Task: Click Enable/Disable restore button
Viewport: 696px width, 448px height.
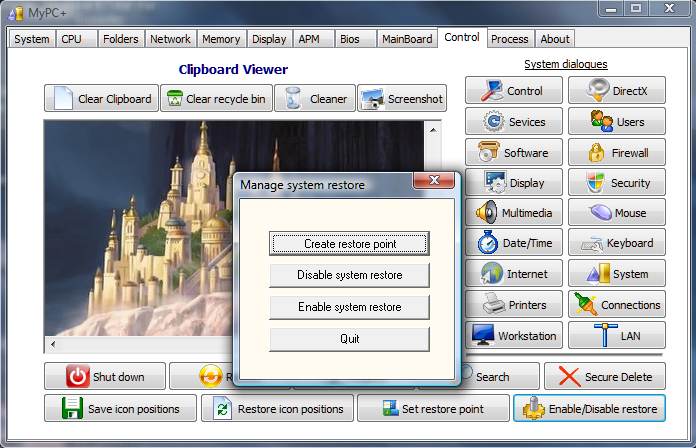Action: click(589, 408)
